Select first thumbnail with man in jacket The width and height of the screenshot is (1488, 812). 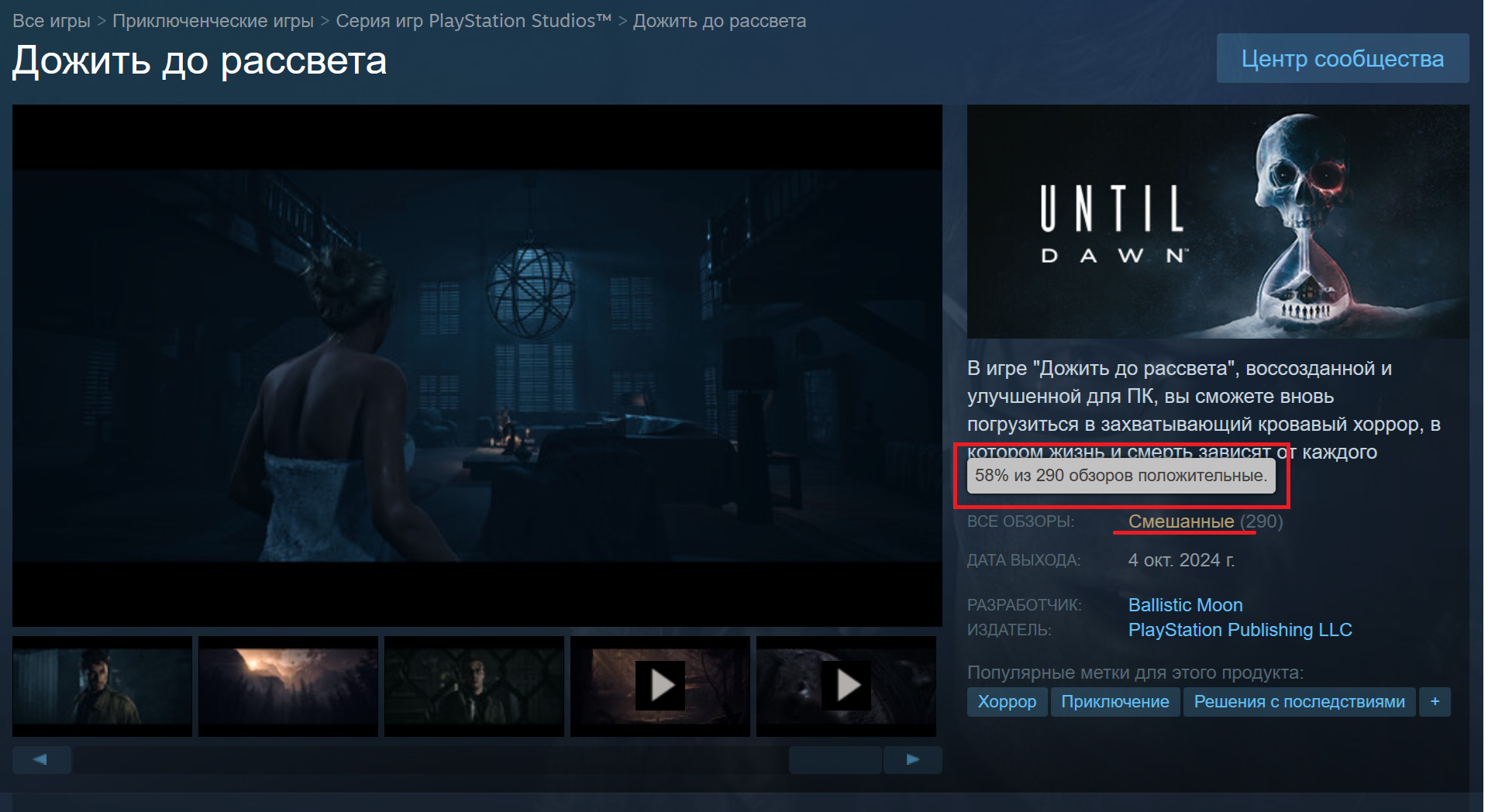pyautogui.click(x=102, y=686)
